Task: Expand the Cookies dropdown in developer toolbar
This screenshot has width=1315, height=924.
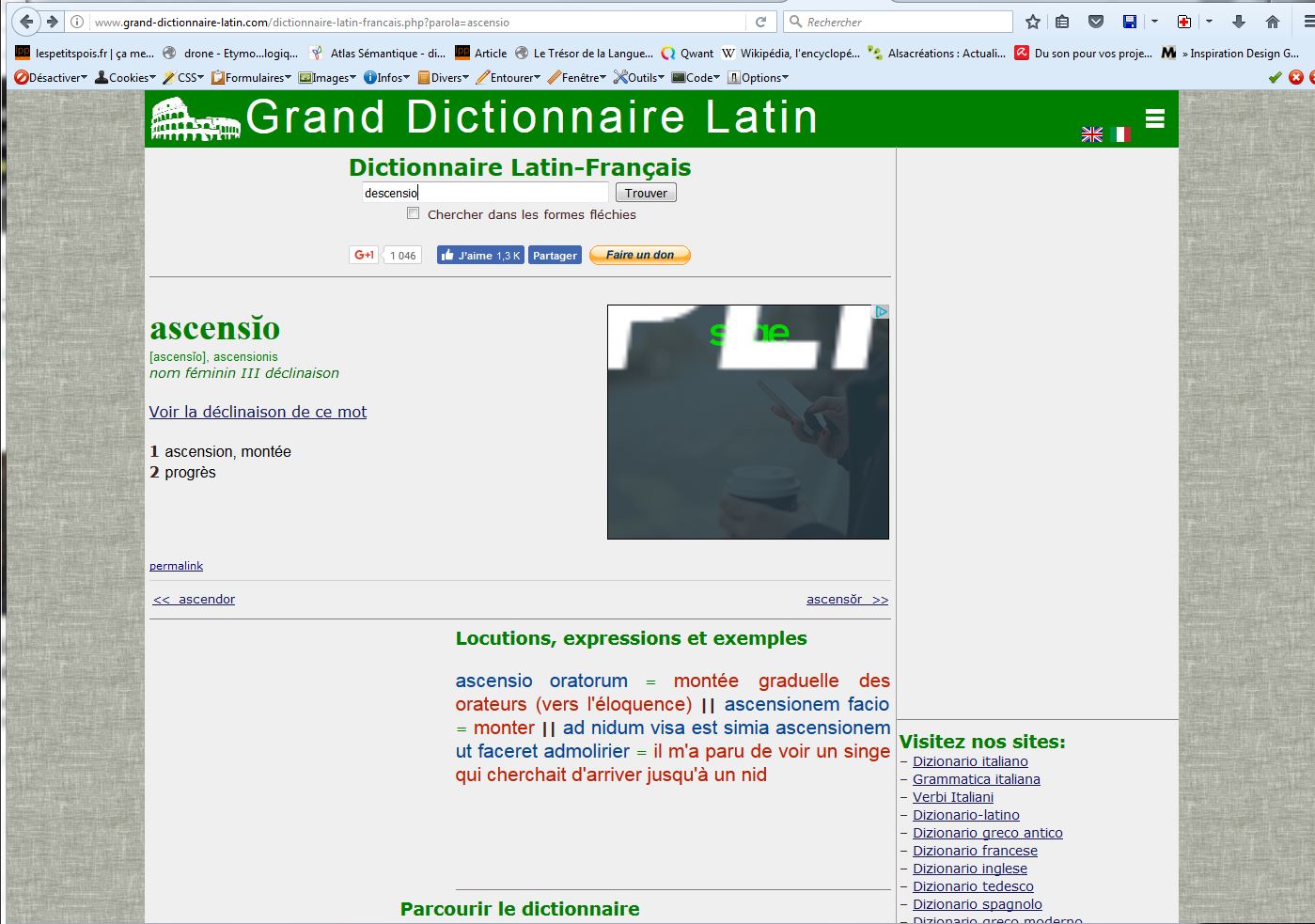Action: coord(125,78)
